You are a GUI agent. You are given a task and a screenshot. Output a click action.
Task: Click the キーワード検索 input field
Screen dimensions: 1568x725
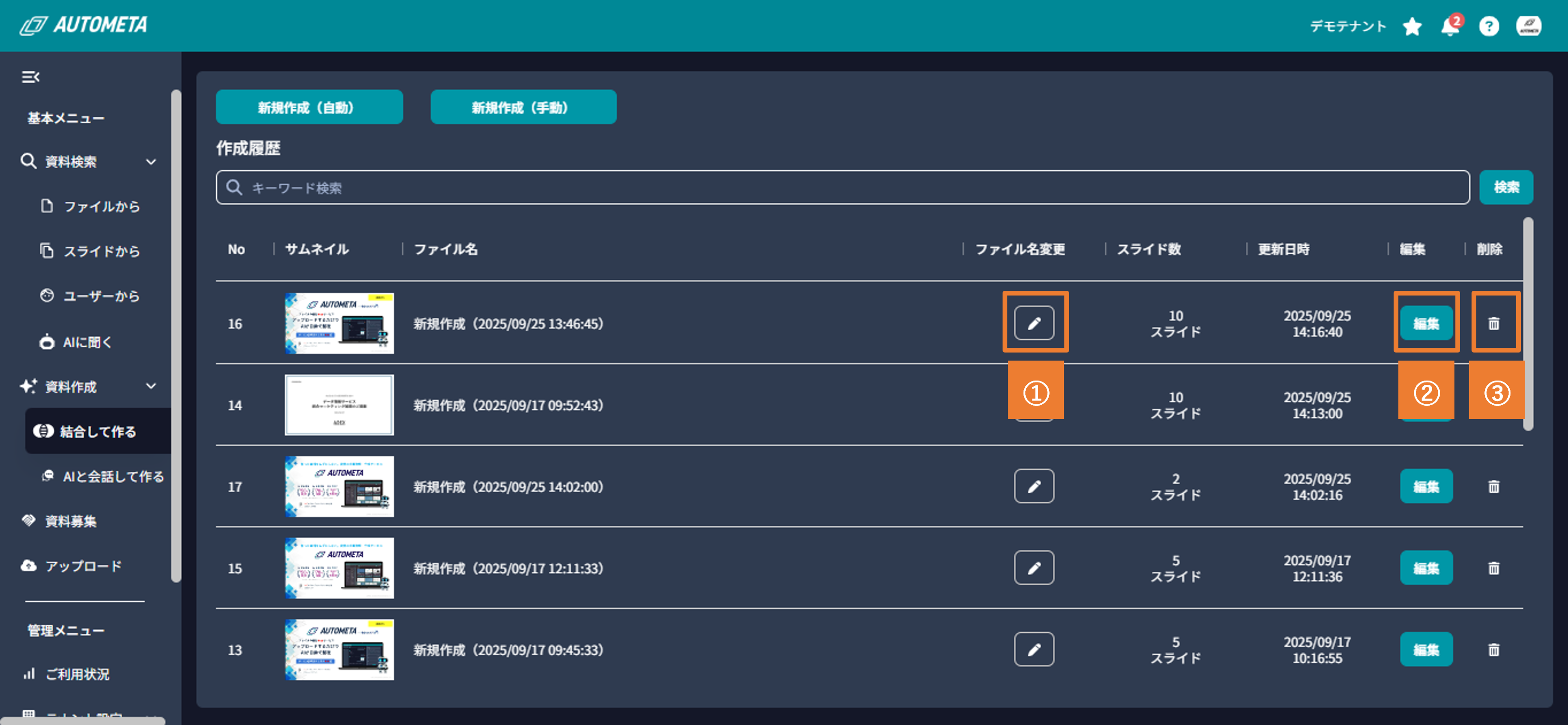click(842, 188)
